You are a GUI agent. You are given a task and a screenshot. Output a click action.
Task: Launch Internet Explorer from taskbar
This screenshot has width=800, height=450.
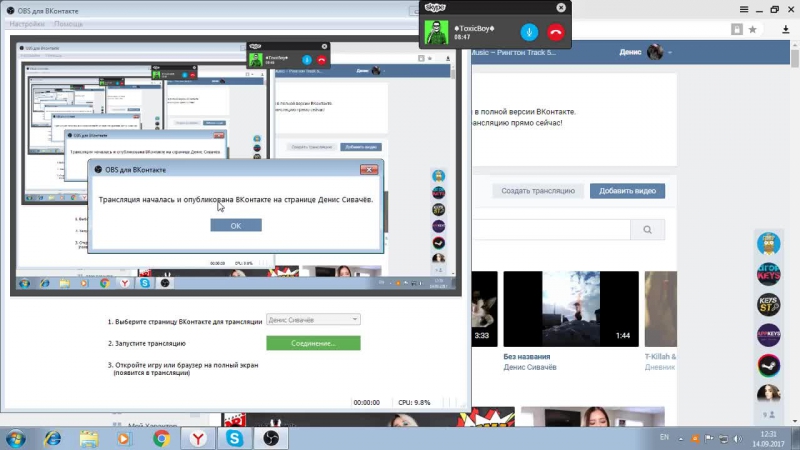52,439
